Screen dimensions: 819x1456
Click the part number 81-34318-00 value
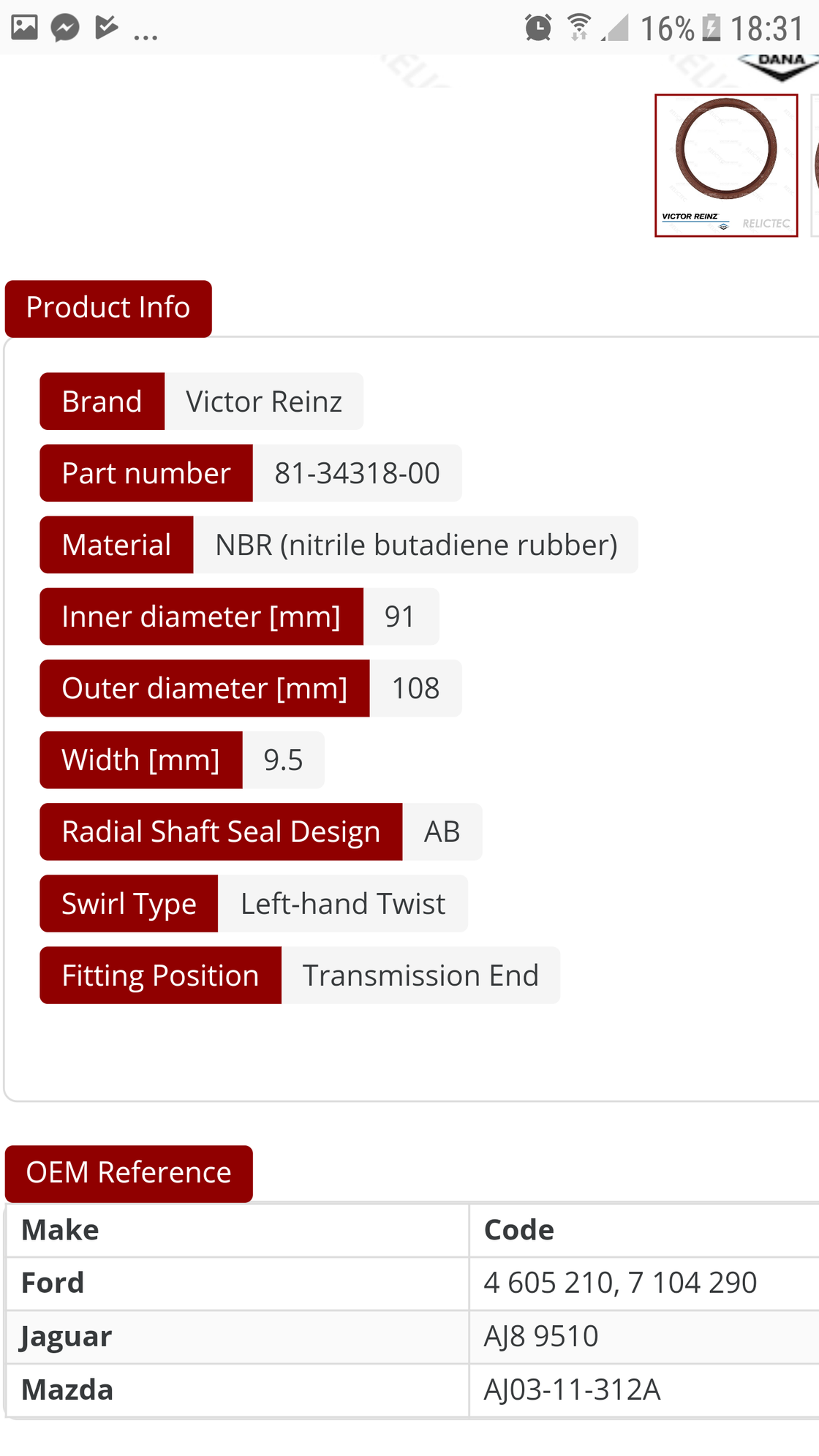tap(358, 473)
